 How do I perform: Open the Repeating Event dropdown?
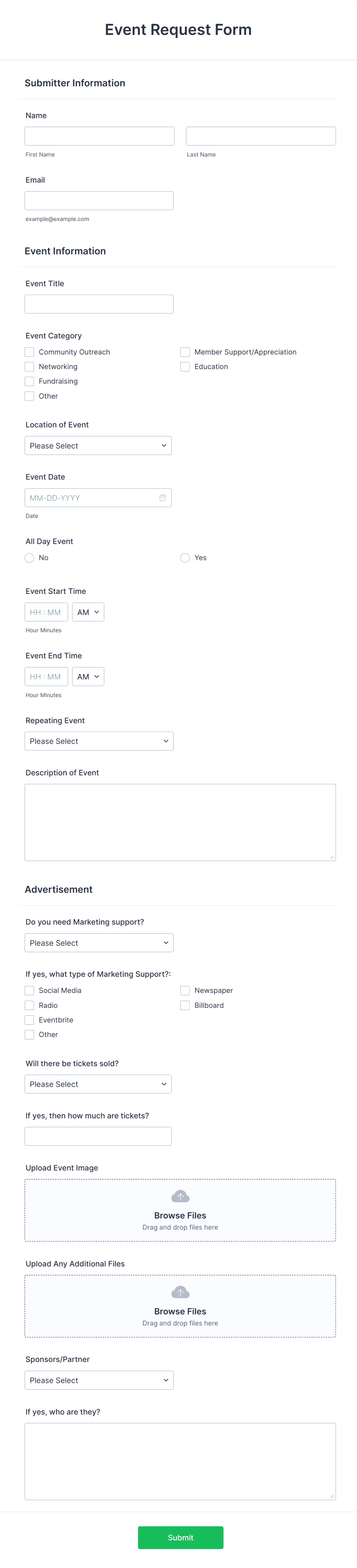click(x=99, y=741)
